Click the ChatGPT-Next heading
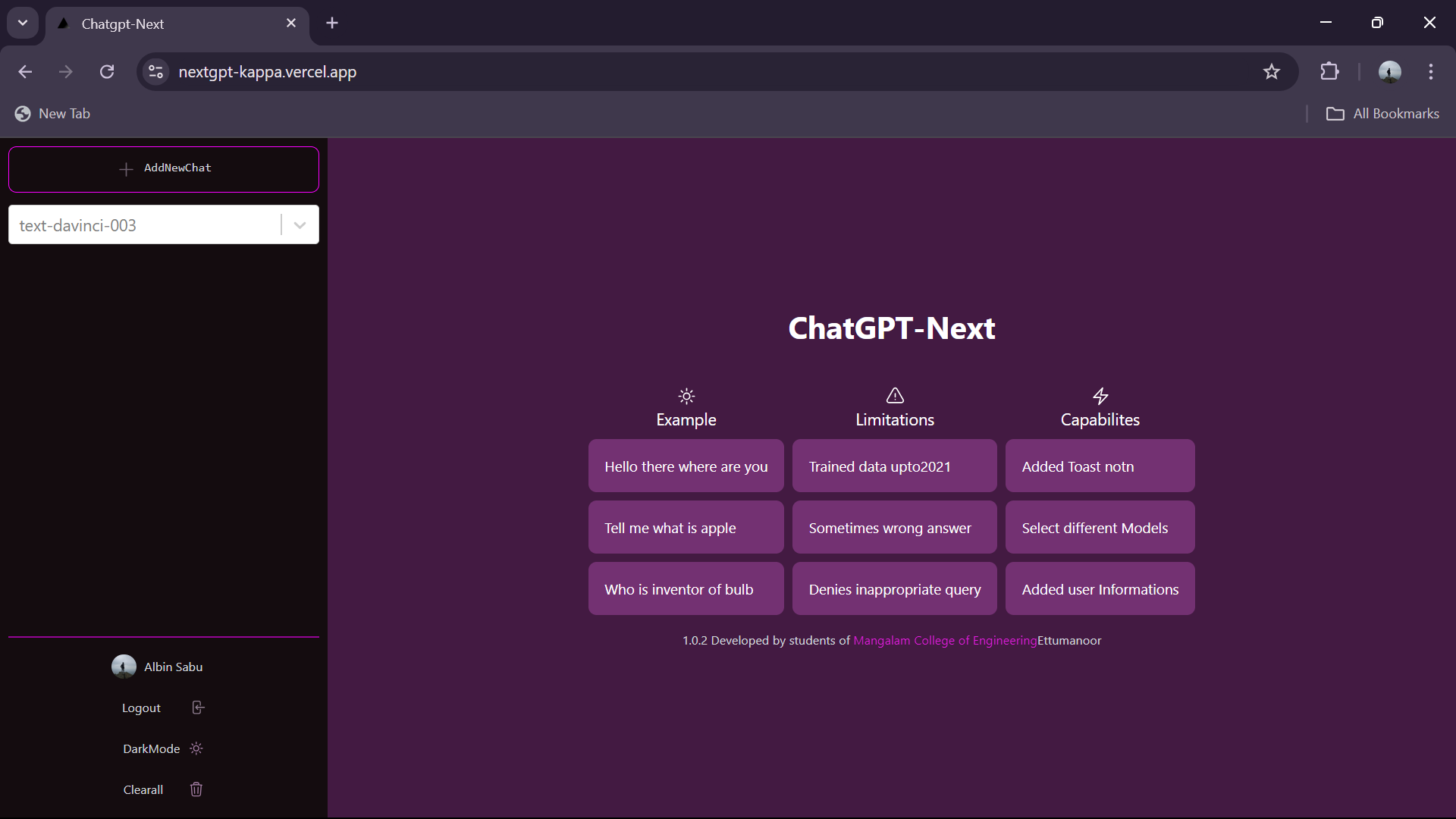Image resolution: width=1456 pixels, height=819 pixels. (892, 328)
